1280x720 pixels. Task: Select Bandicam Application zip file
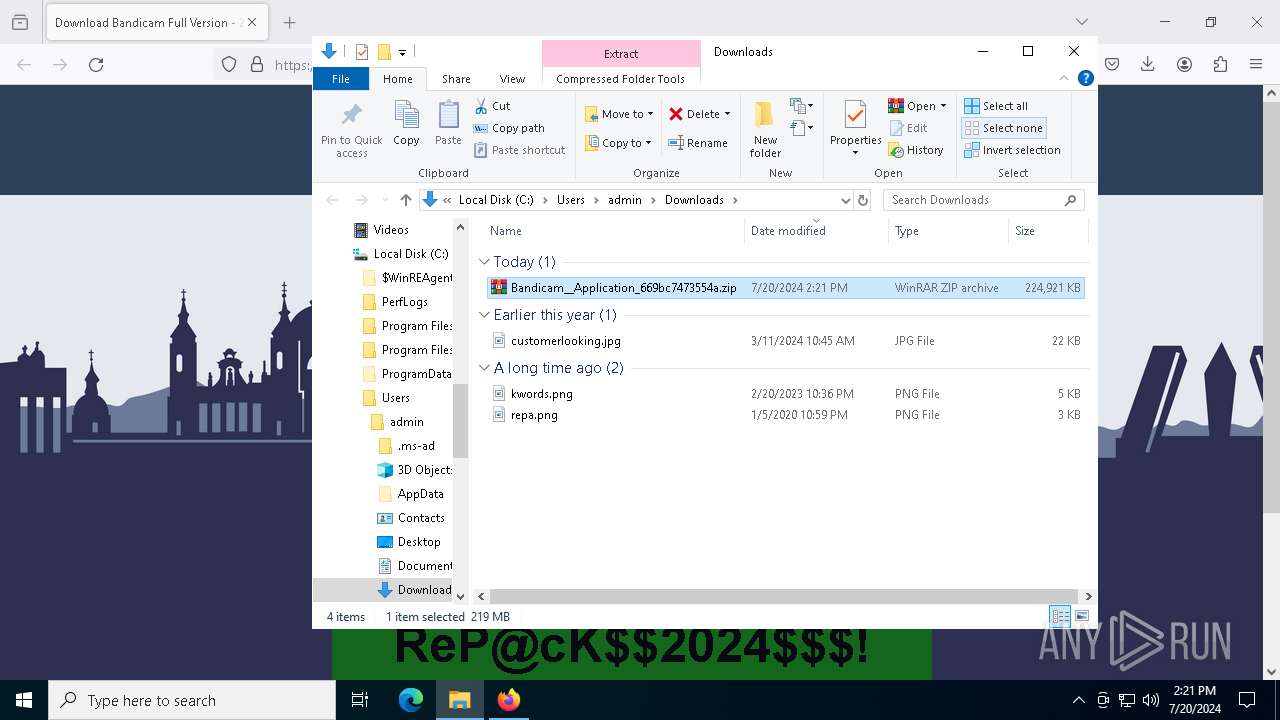click(x=784, y=288)
